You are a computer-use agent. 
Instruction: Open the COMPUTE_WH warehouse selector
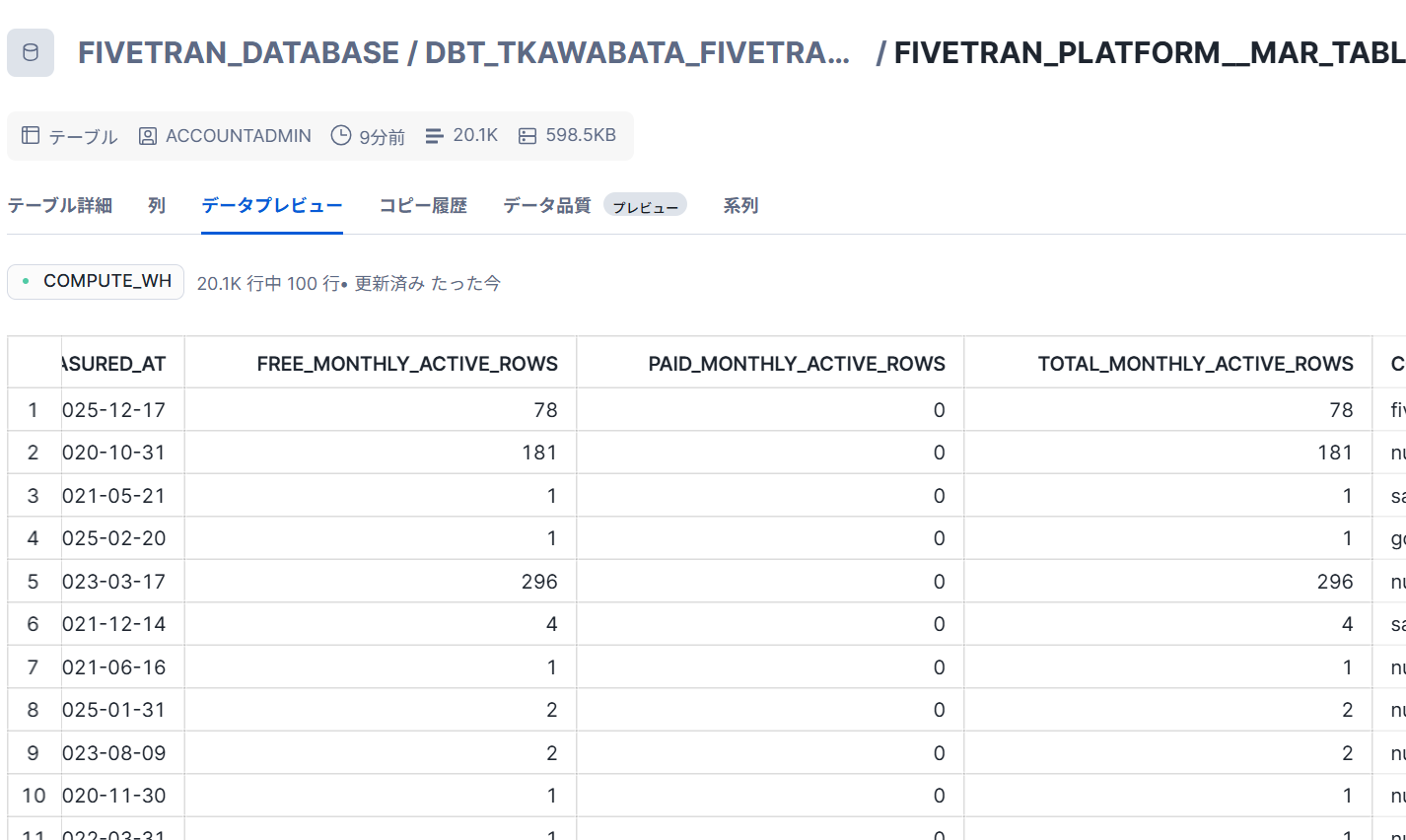tap(96, 282)
